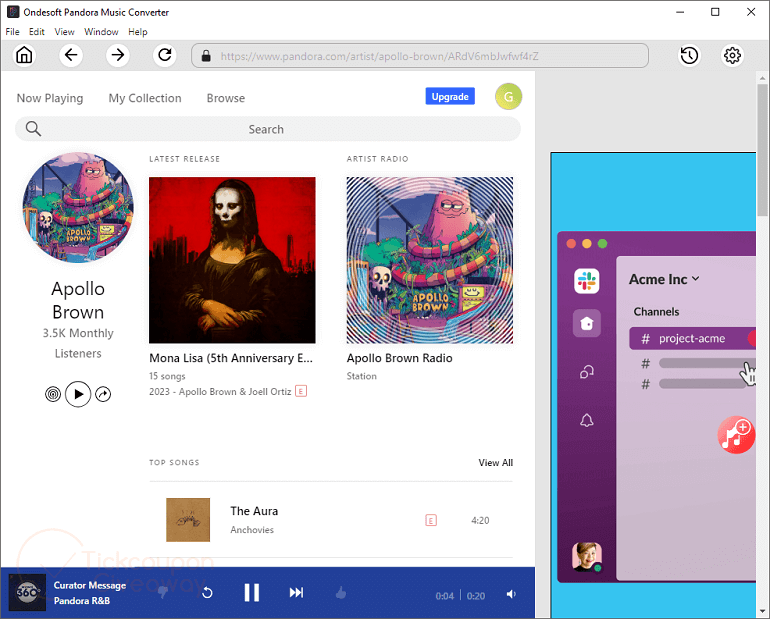770x619 pixels.
Task: Click the URL address bar
Action: click(x=420, y=56)
